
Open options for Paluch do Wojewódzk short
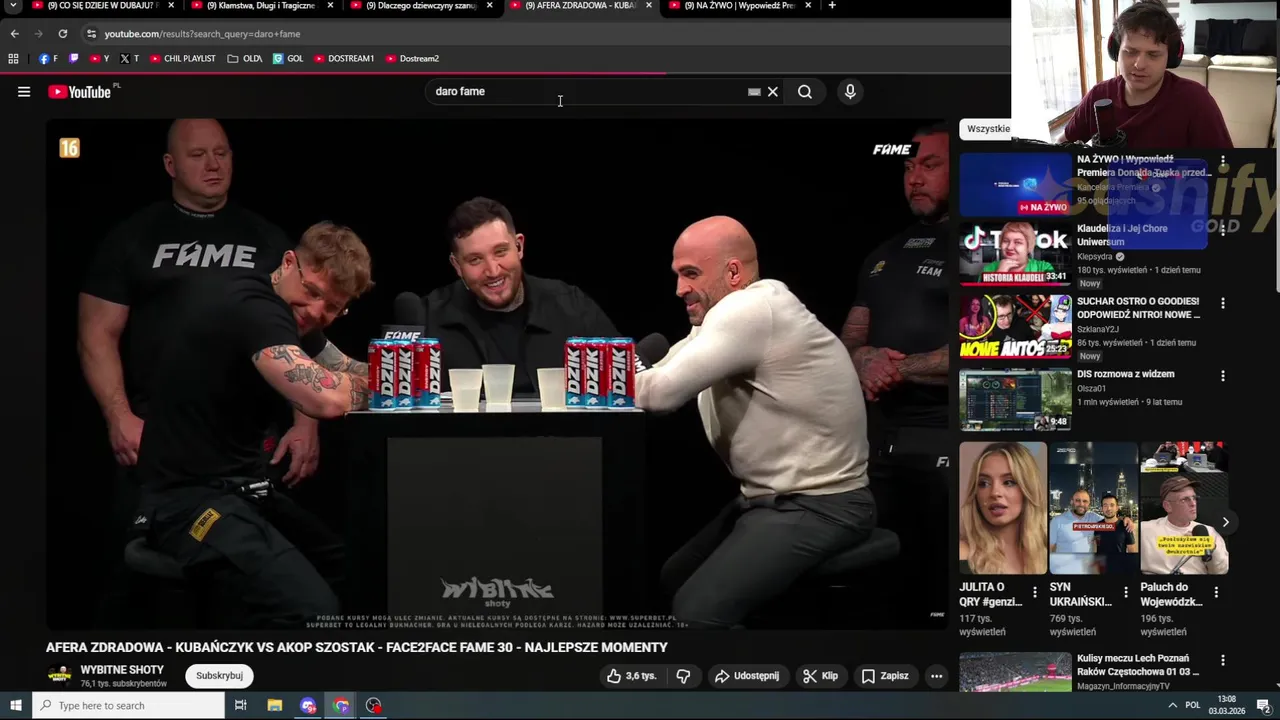[1216, 593]
